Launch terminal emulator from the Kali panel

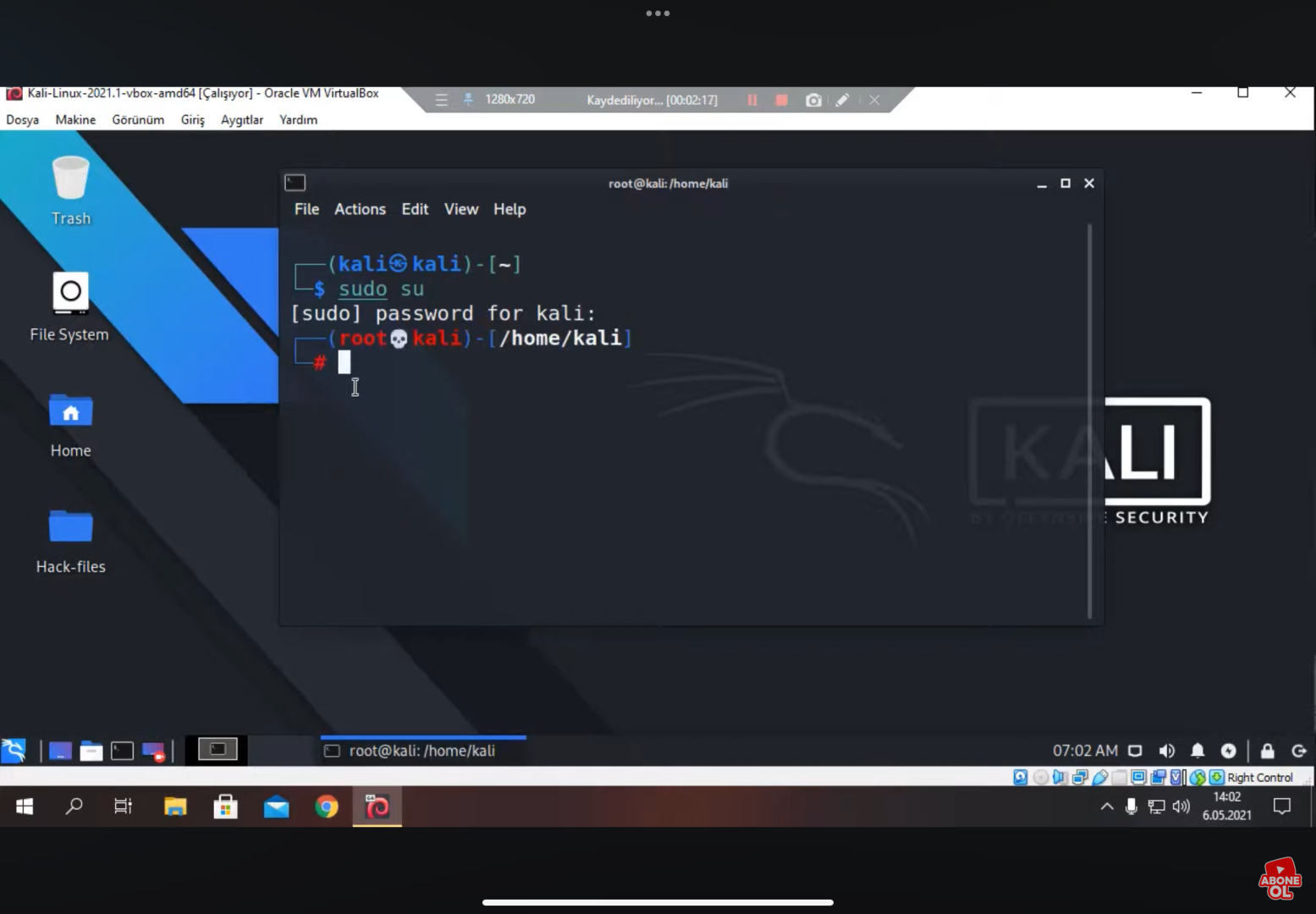123,751
